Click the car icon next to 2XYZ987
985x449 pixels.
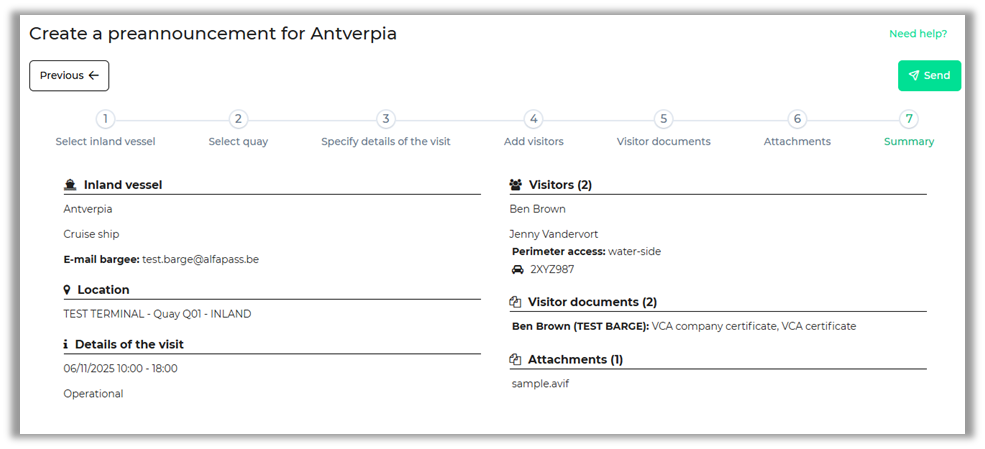coord(517,270)
